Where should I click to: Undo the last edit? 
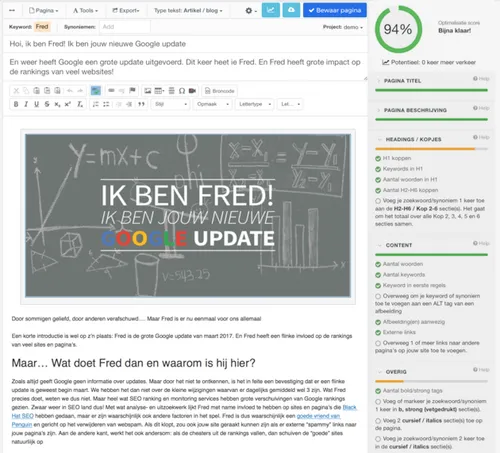(70, 91)
